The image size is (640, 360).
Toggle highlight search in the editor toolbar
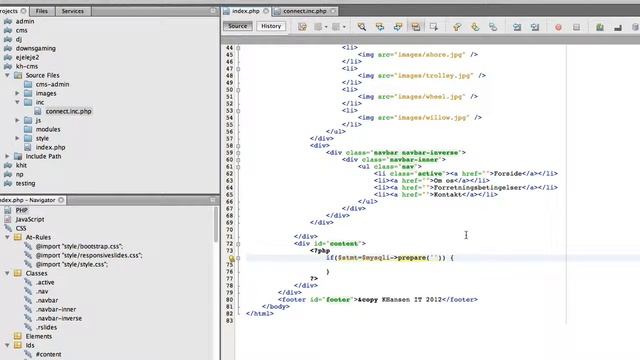[x=416, y=27]
